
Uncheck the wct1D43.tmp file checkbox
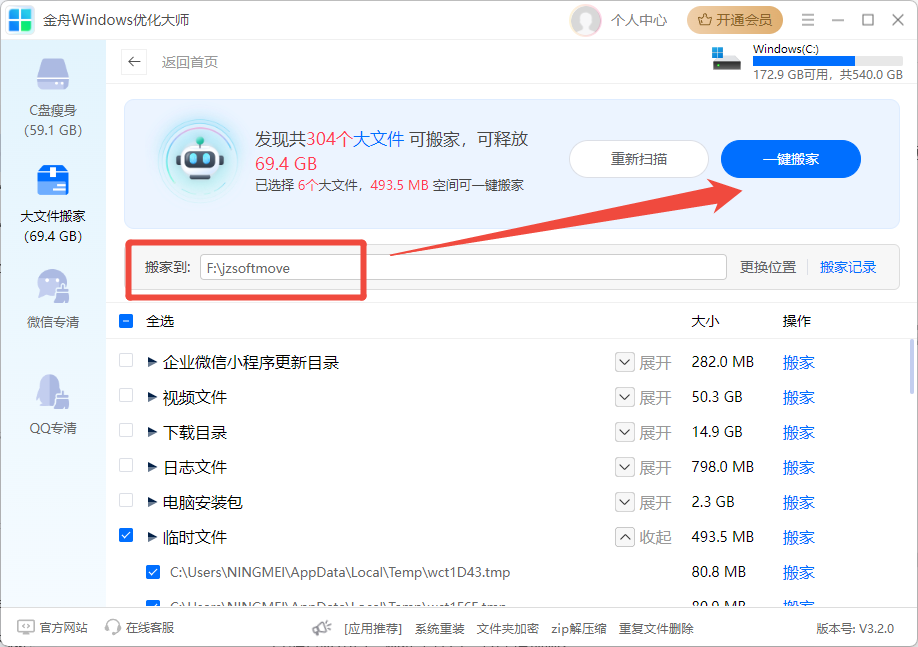coord(153,572)
